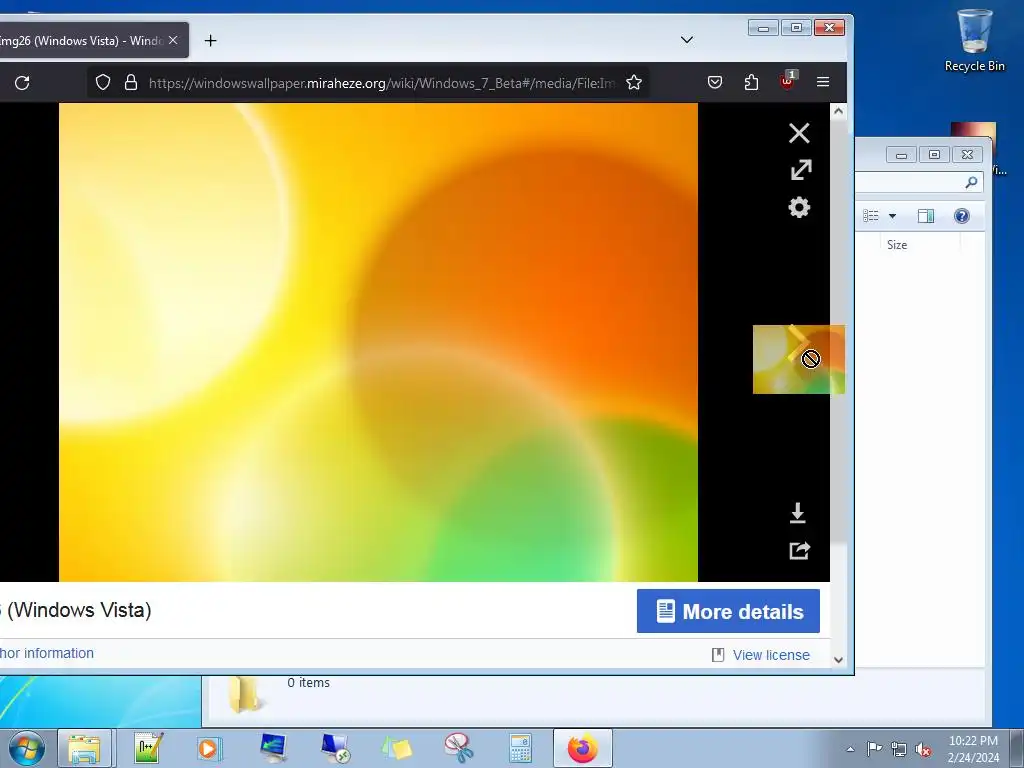The height and width of the screenshot is (768, 1024).
Task: Open the Recycle Bin desktop icon
Action: pos(974,40)
